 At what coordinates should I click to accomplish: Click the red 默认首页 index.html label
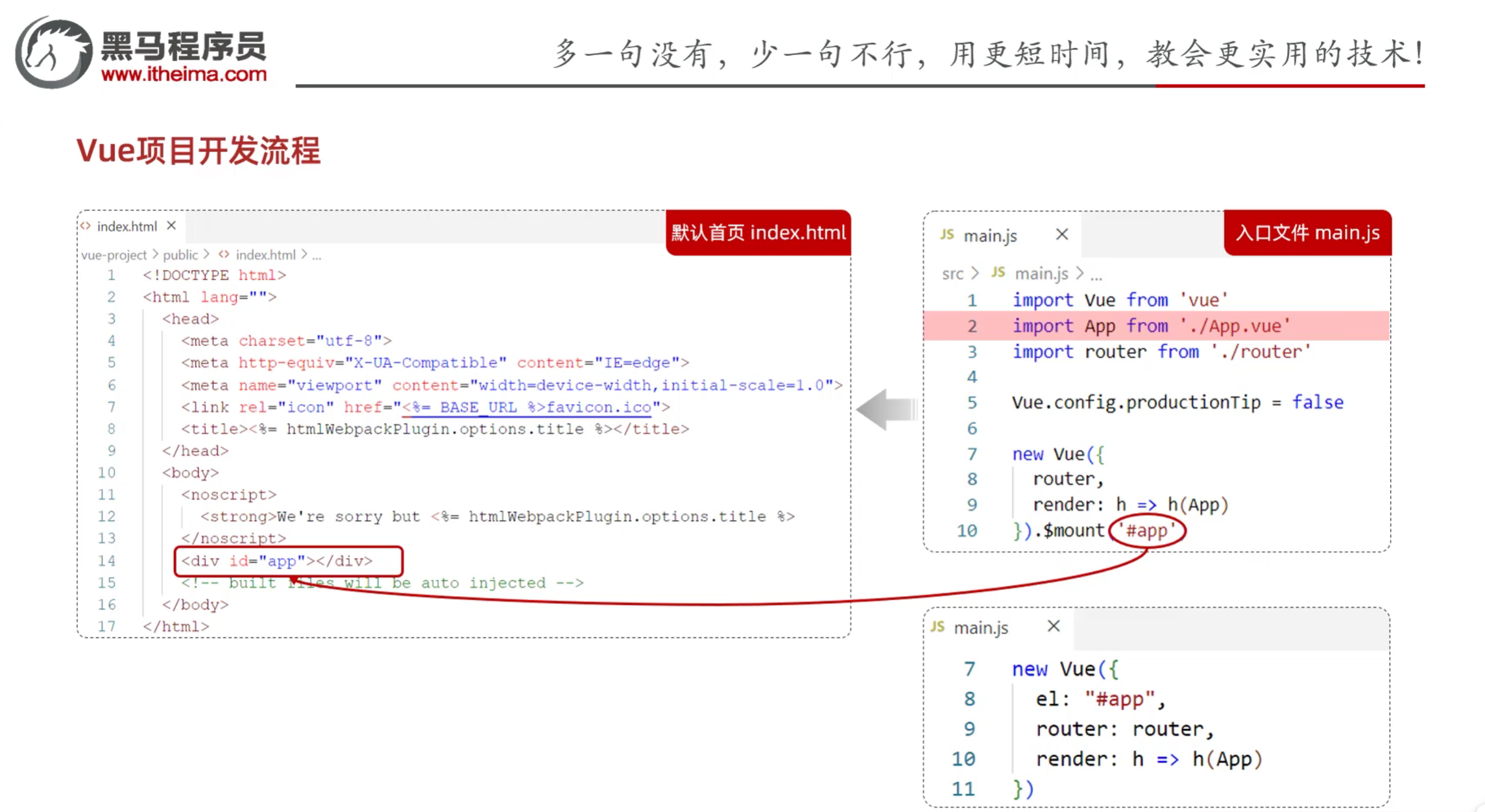tap(758, 232)
